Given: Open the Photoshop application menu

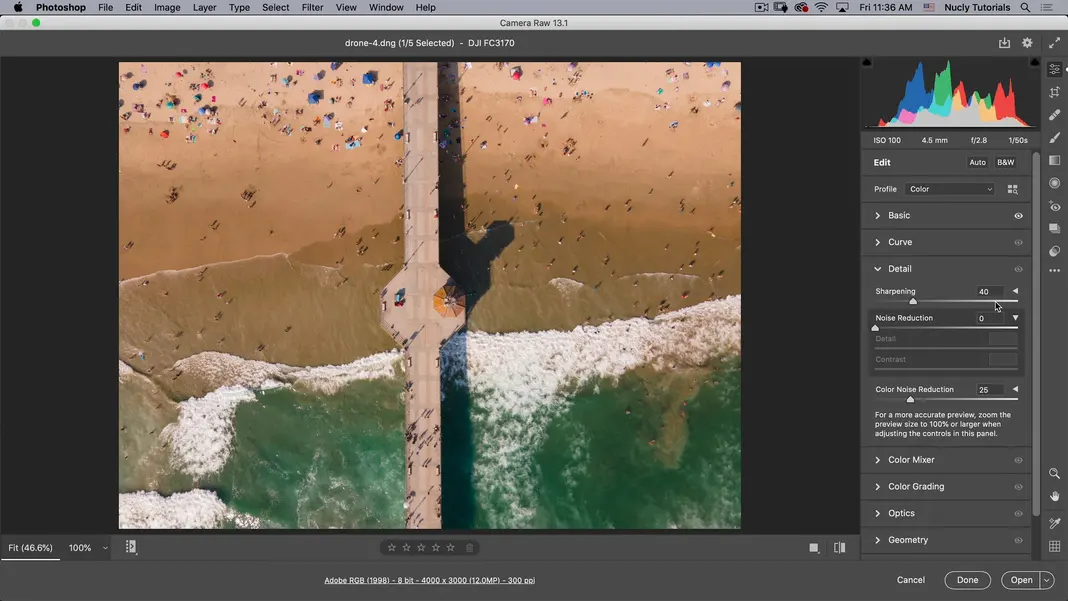Looking at the screenshot, I should pos(61,7).
